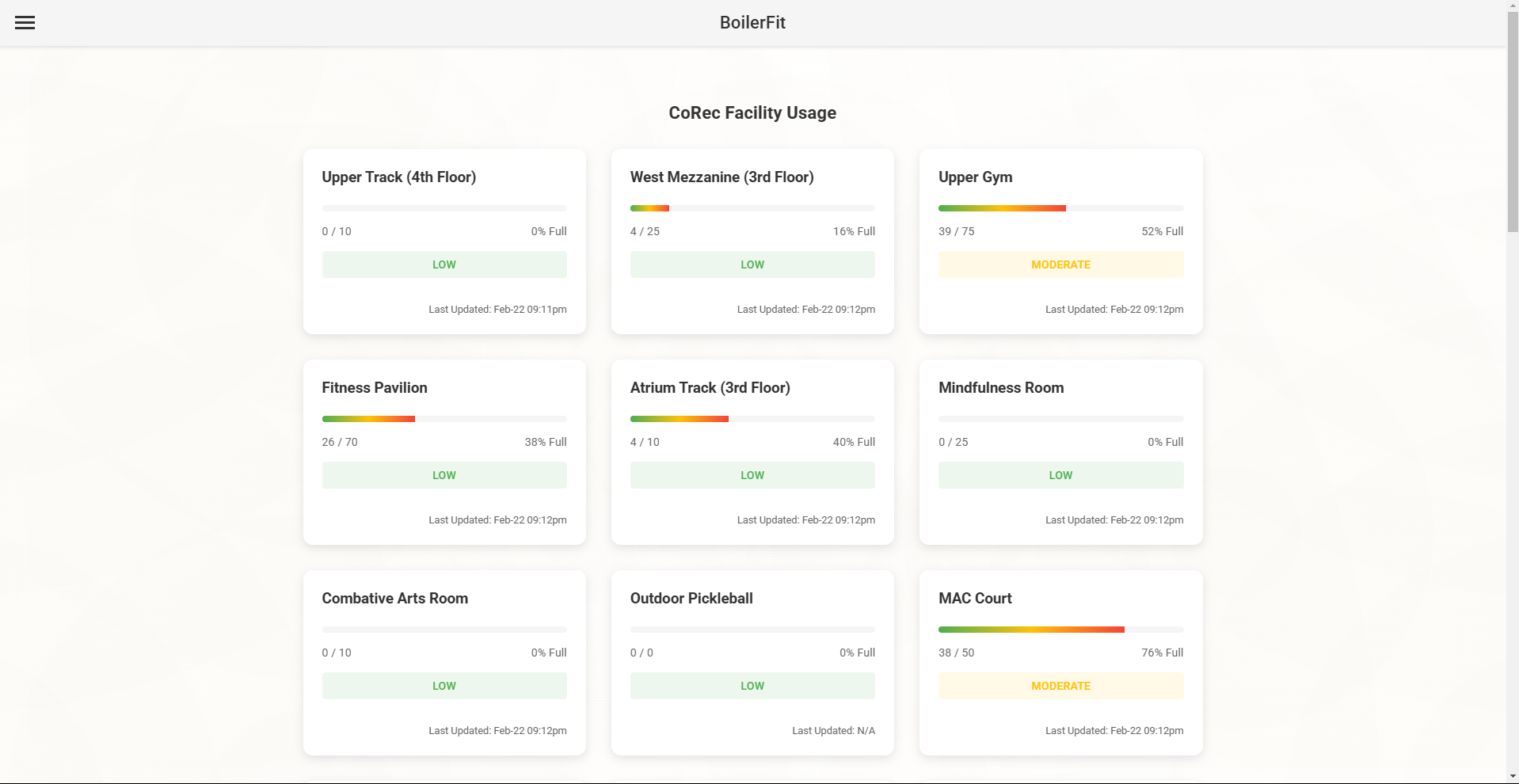Click the BoilerFit app title

[x=752, y=22]
